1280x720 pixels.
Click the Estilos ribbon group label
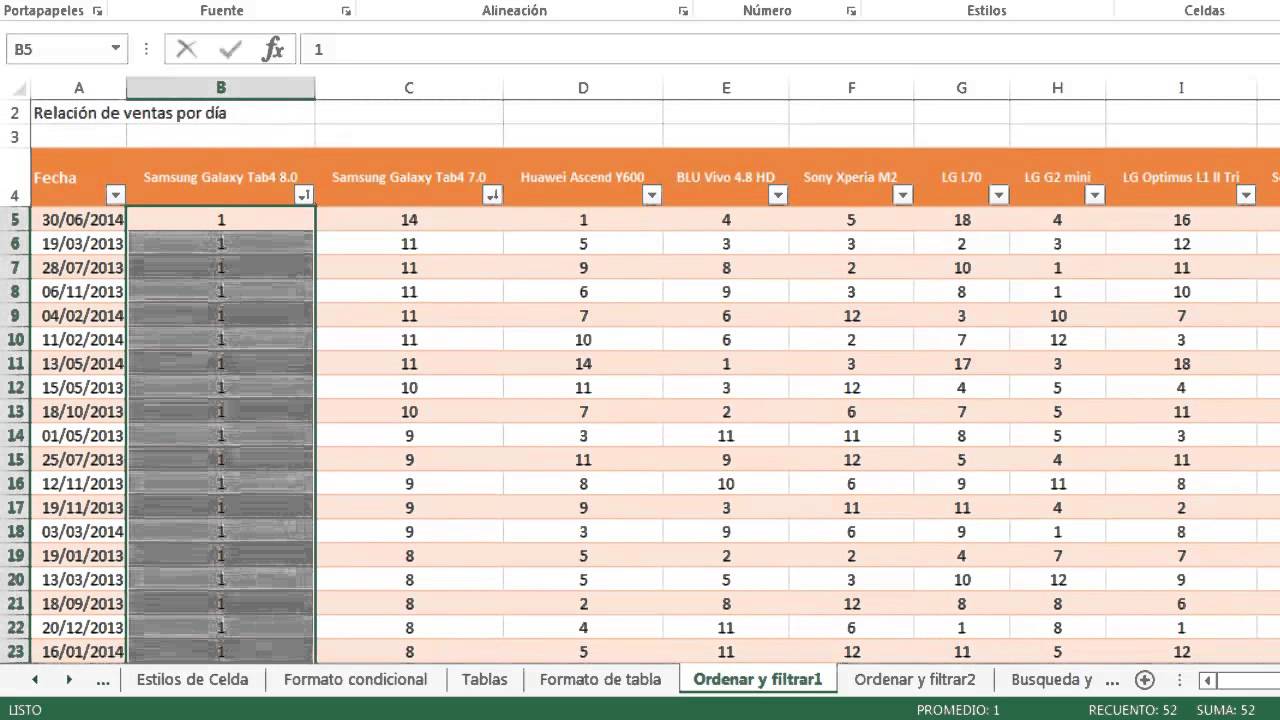pyautogui.click(x=987, y=10)
